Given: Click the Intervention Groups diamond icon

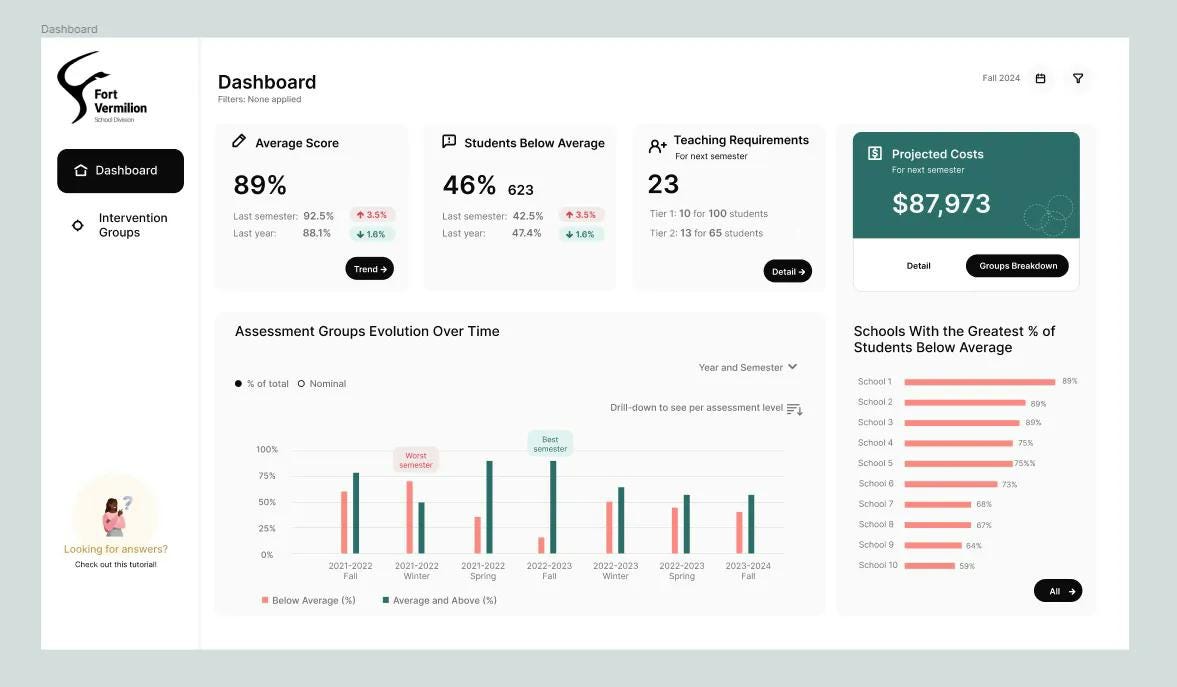Looking at the screenshot, I should 77,225.
